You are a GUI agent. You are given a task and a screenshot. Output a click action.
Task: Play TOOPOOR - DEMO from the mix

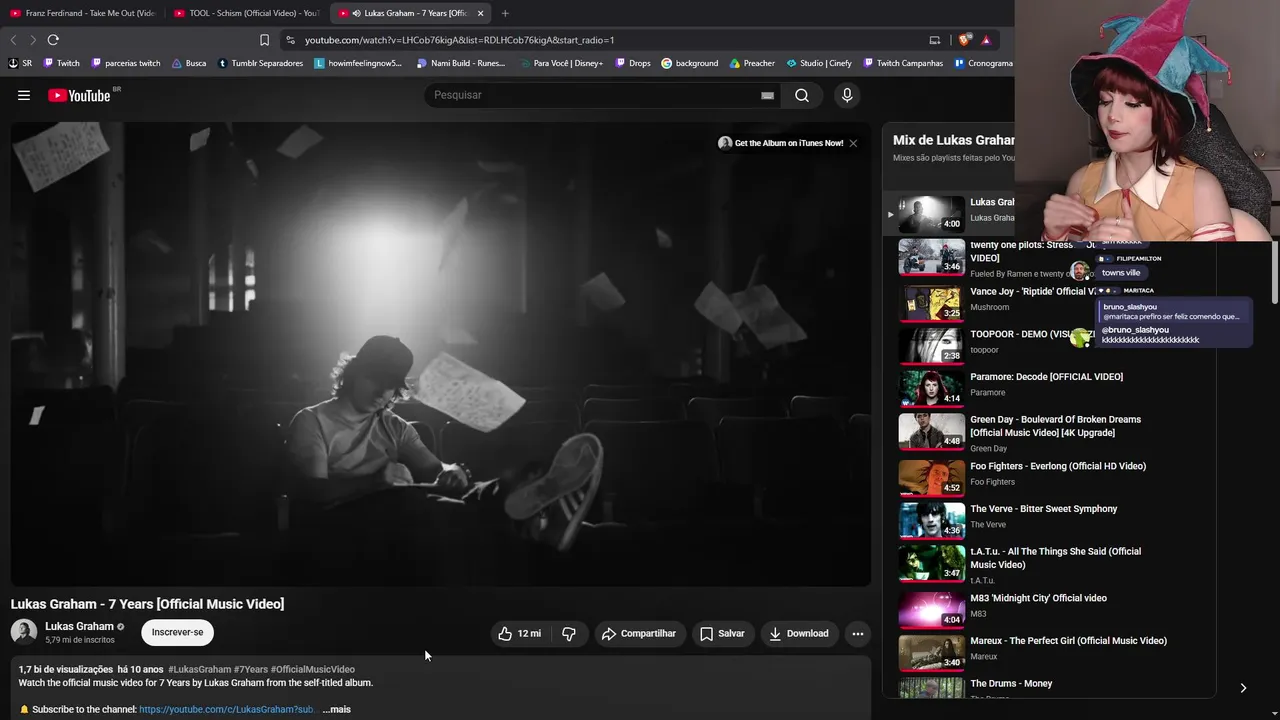932,346
